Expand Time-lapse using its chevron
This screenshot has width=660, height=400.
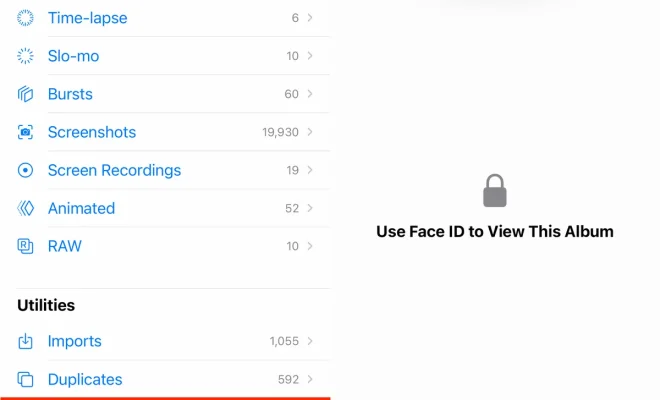point(310,18)
